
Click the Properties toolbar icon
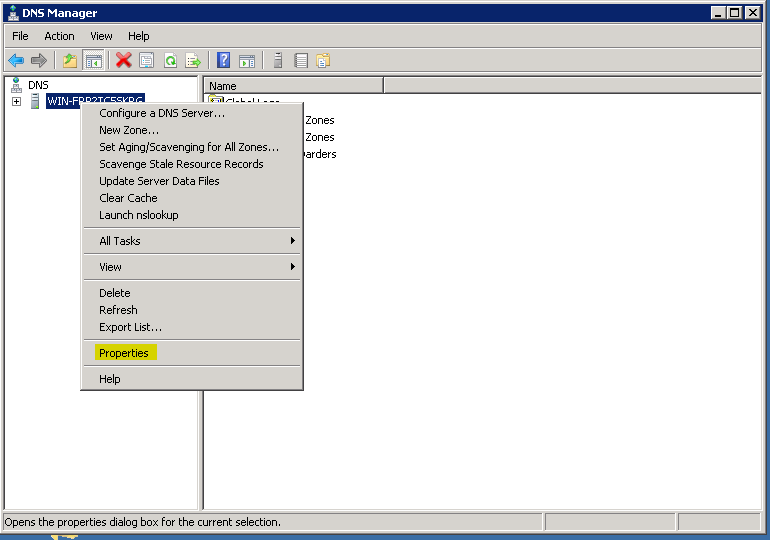(147, 60)
